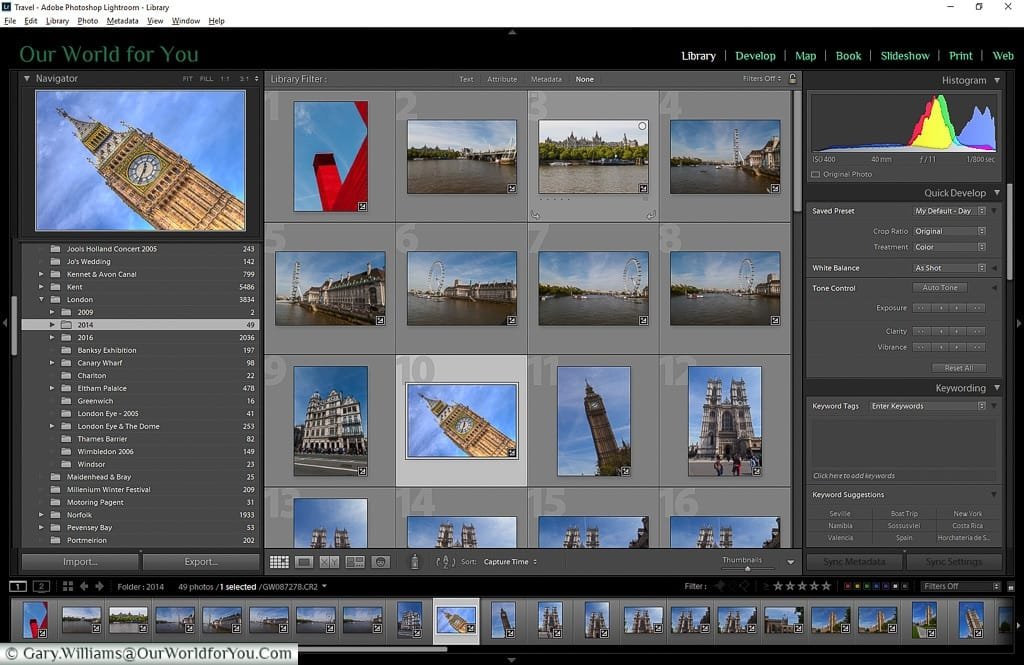The image size is (1024, 665).
Task: Set Navigator zoom to FIT
Action: coord(187,78)
